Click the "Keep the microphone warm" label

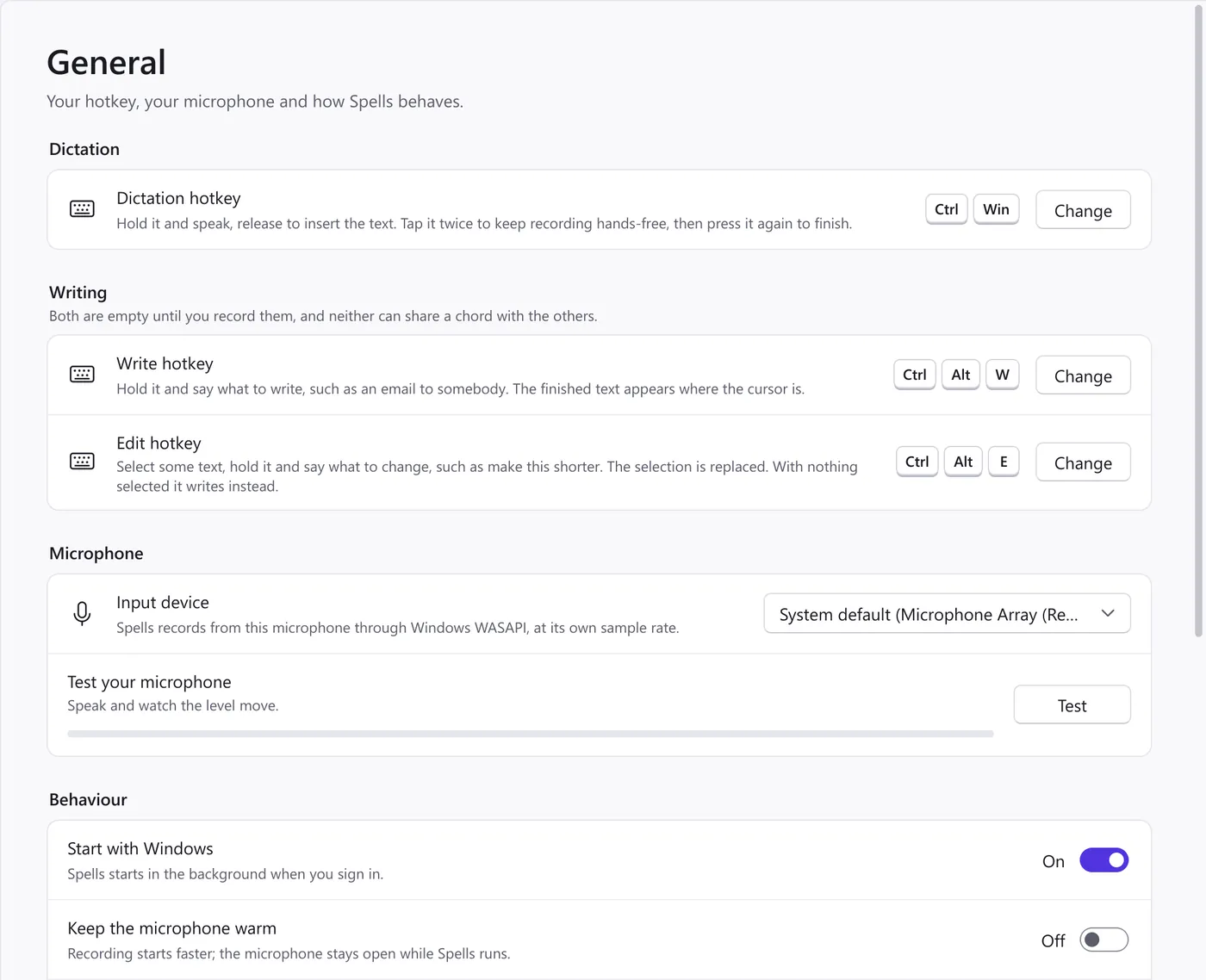pyautogui.click(x=172, y=928)
